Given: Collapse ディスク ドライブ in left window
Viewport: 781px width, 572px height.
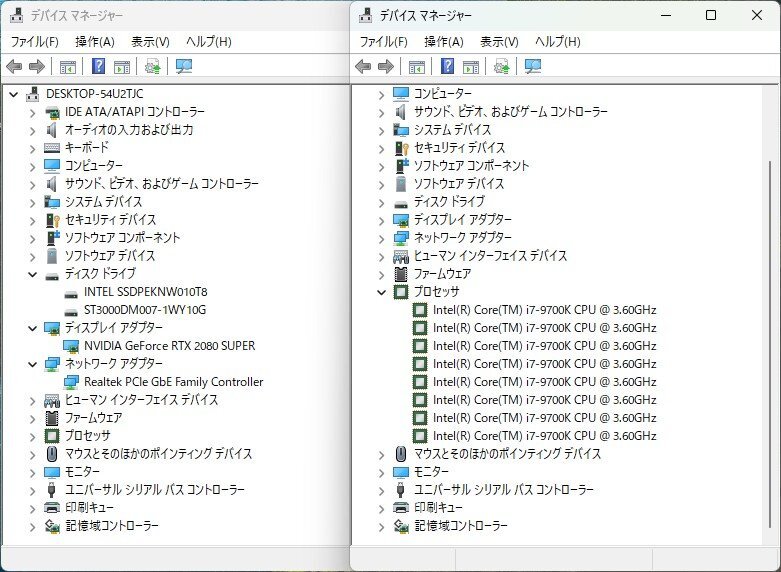Looking at the screenshot, I should pos(32,274).
